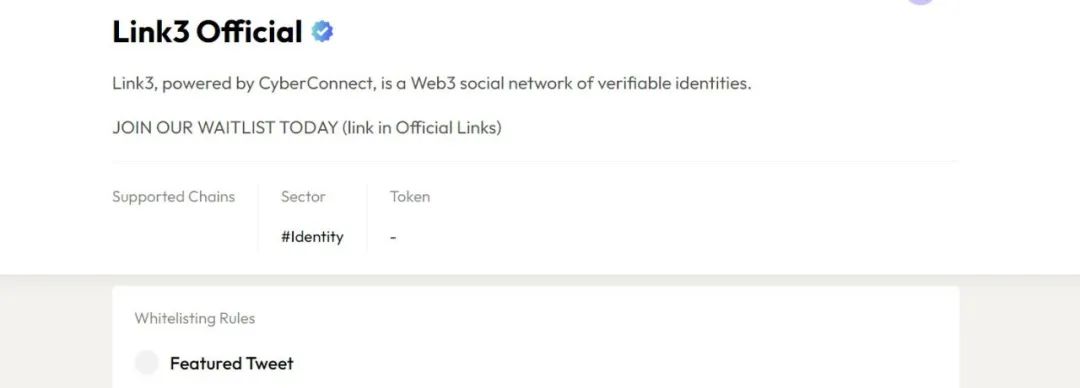Image resolution: width=1080 pixels, height=388 pixels.
Task: Click the Token column label
Action: [410, 196]
